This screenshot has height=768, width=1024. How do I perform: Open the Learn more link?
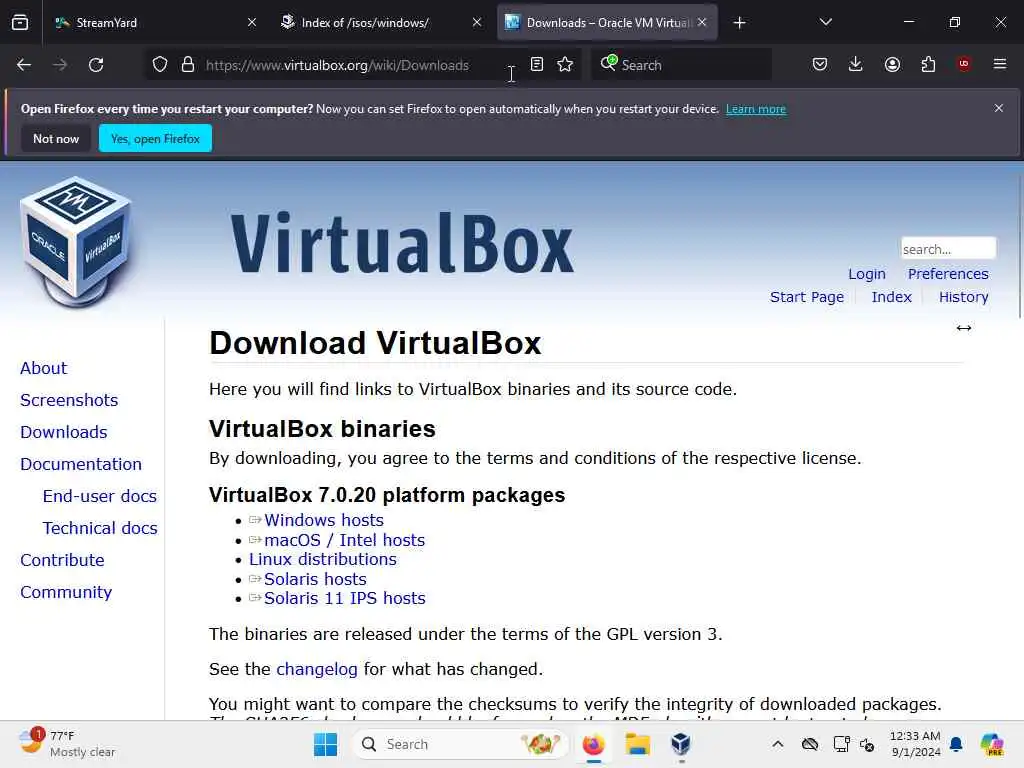click(756, 109)
